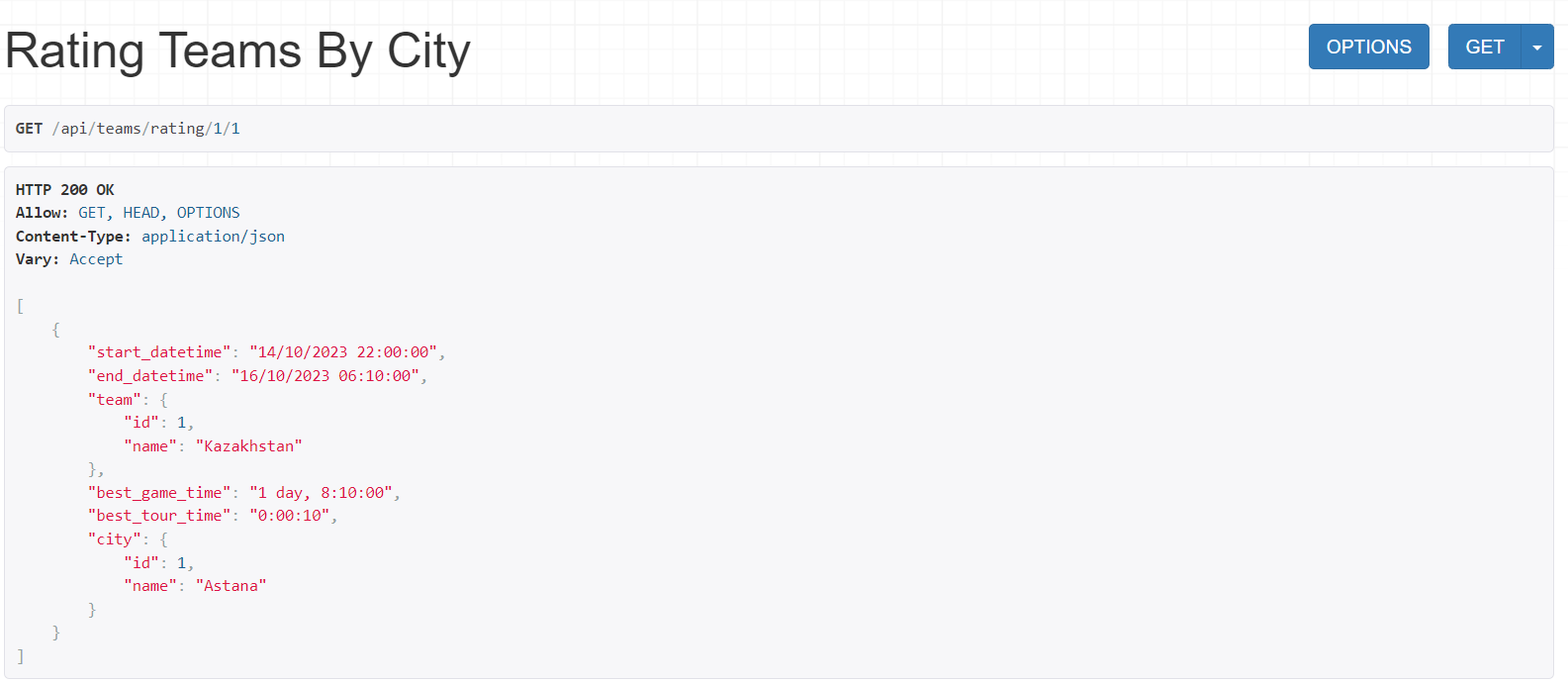Click the Allow header's HEAD value

[x=140, y=213]
